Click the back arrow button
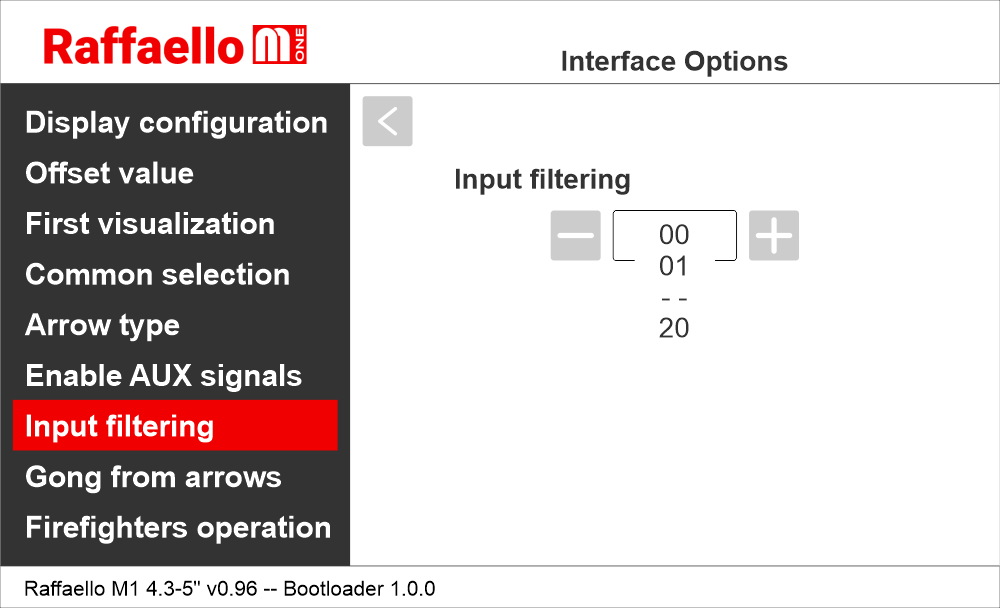The image size is (1000, 608). [x=387, y=121]
